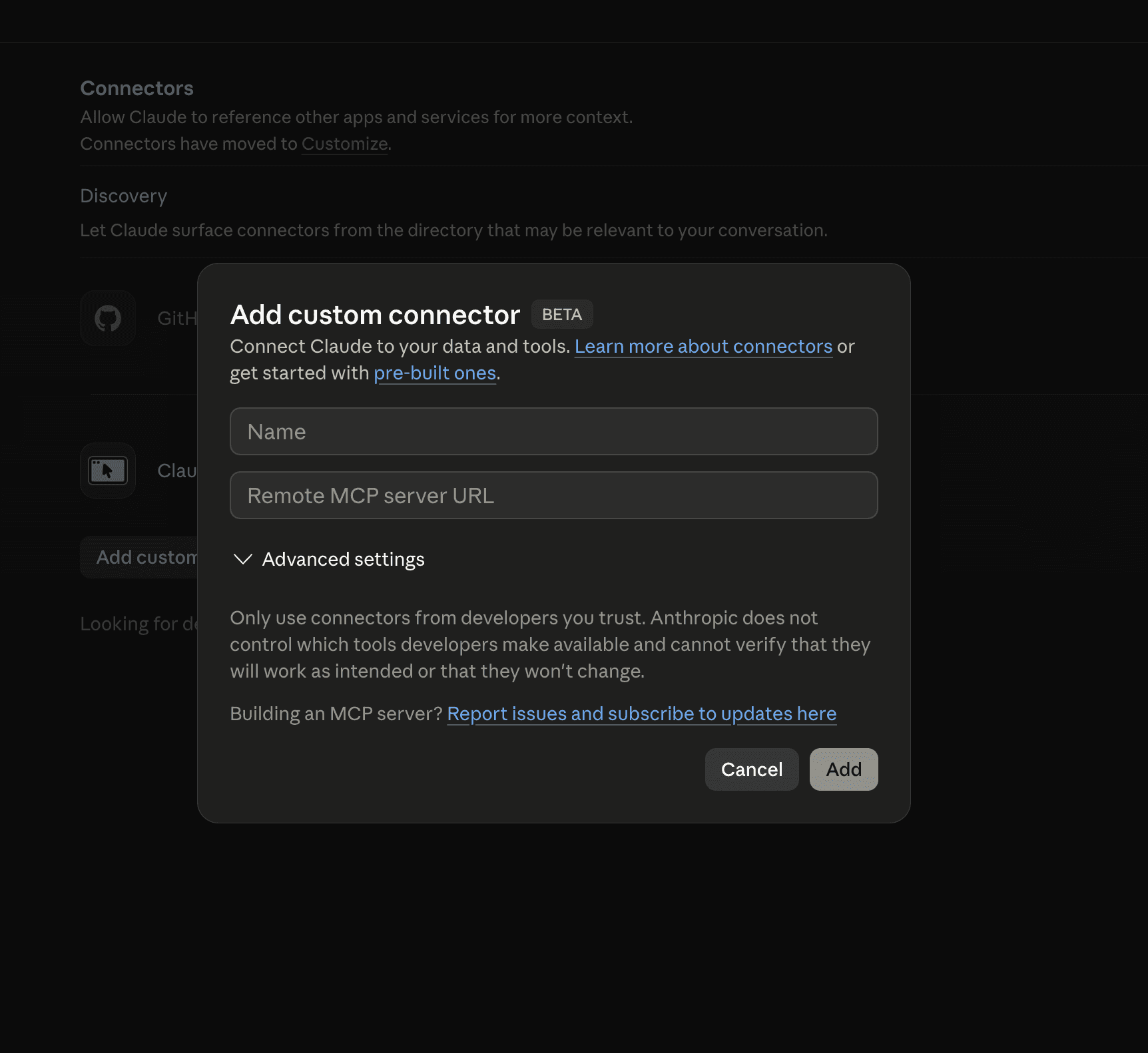Select the Connectors heading
The width and height of the screenshot is (1148, 1053).
tap(137, 89)
